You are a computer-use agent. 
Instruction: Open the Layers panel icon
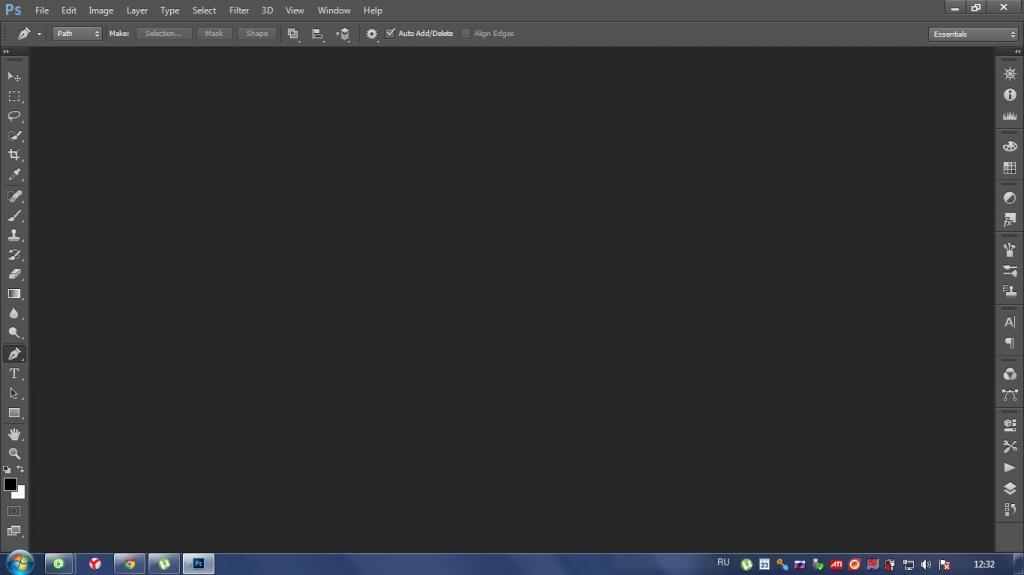tap(1010, 489)
